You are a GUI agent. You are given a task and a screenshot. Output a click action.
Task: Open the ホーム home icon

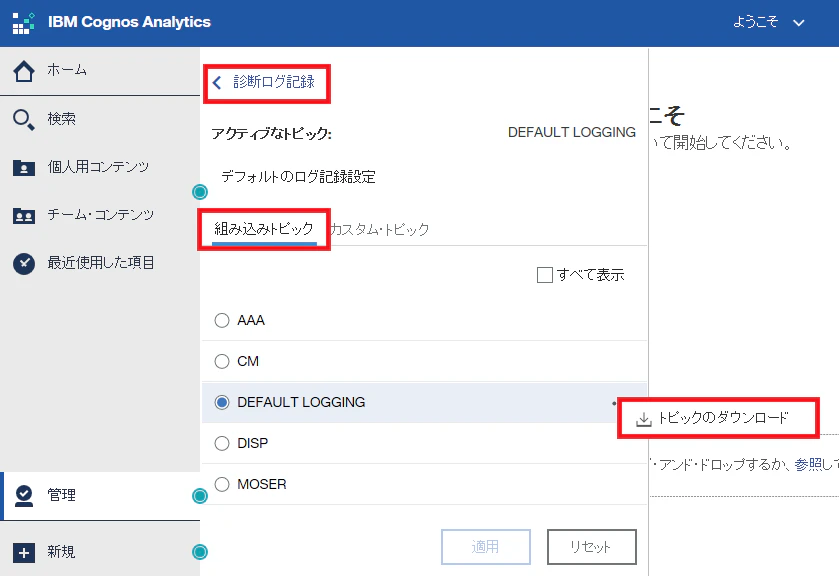pos(24,71)
